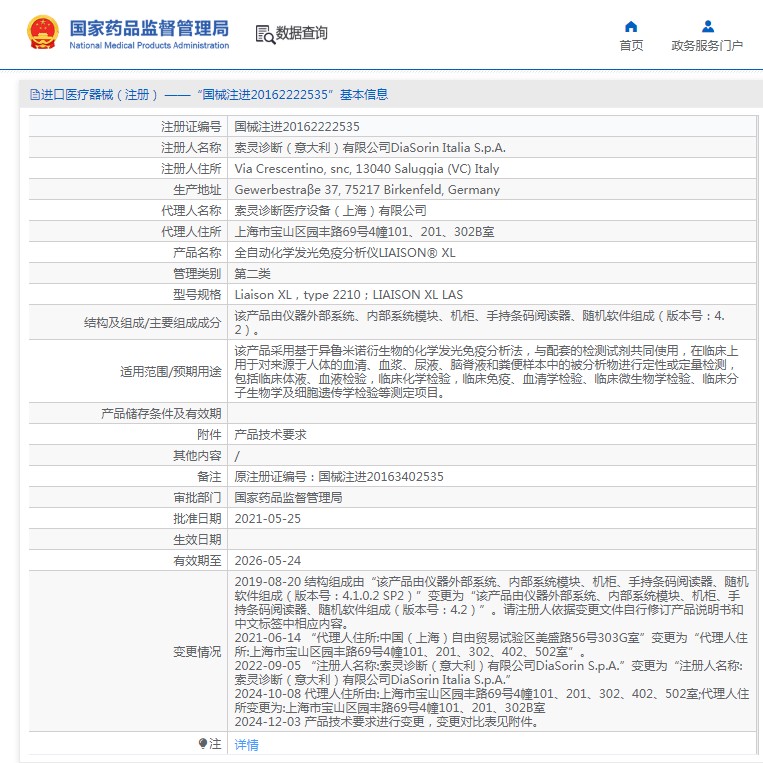Screen dimensions: 763x763
Task: Select expiry date 2026-05-24
Action: (268, 561)
